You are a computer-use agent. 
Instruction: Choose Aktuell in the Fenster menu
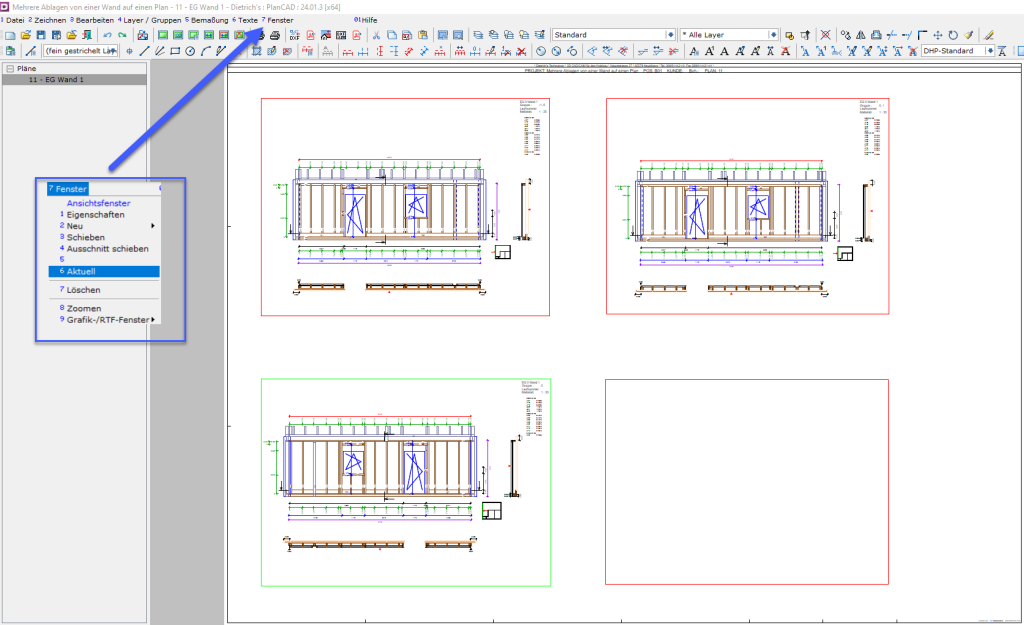[x=81, y=271]
